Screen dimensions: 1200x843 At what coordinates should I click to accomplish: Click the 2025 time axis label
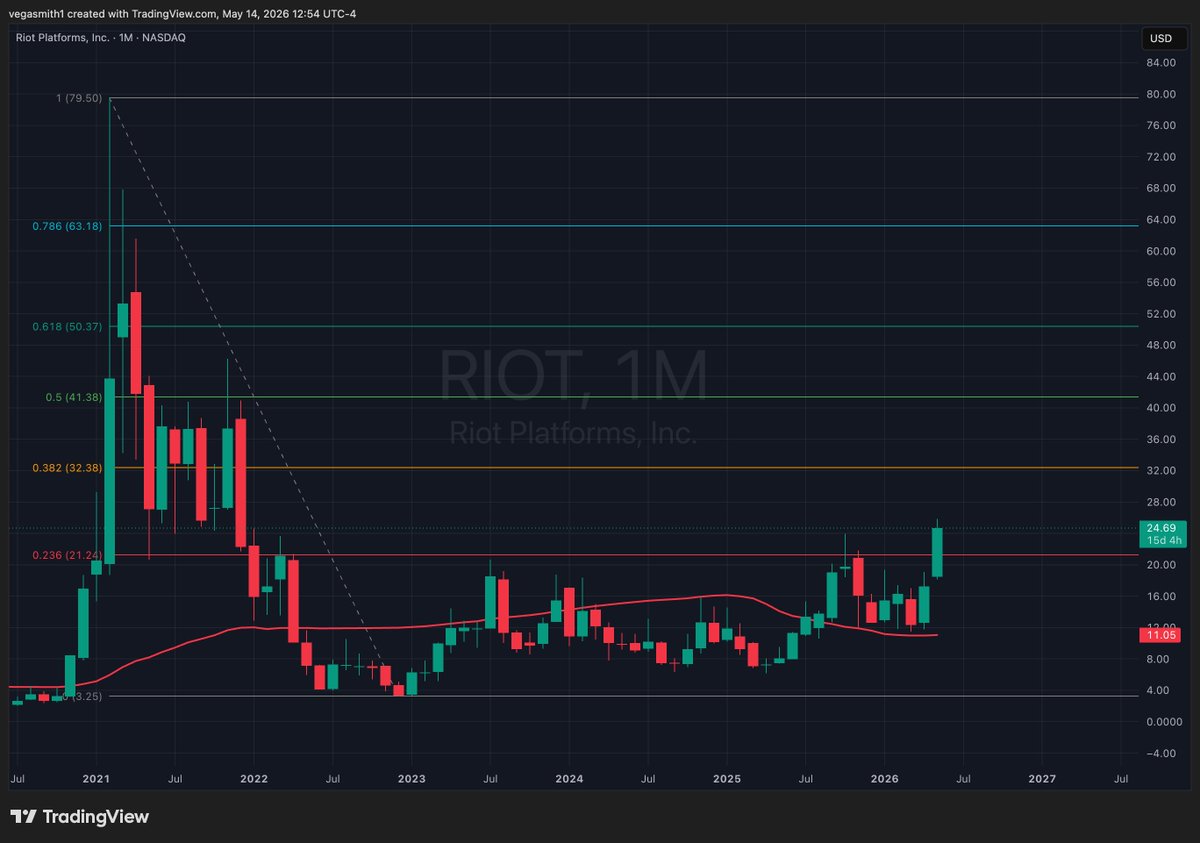click(727, 777)
